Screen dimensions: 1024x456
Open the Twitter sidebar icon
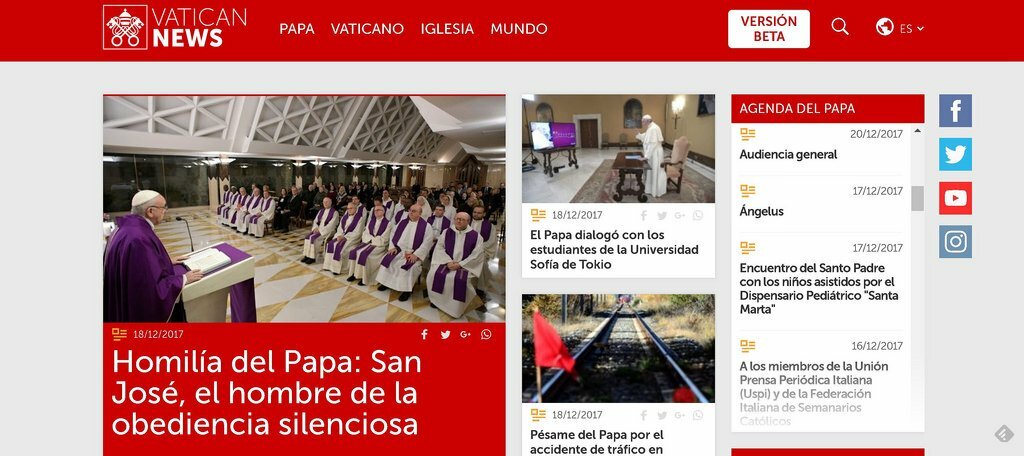(x=955, y=154)
